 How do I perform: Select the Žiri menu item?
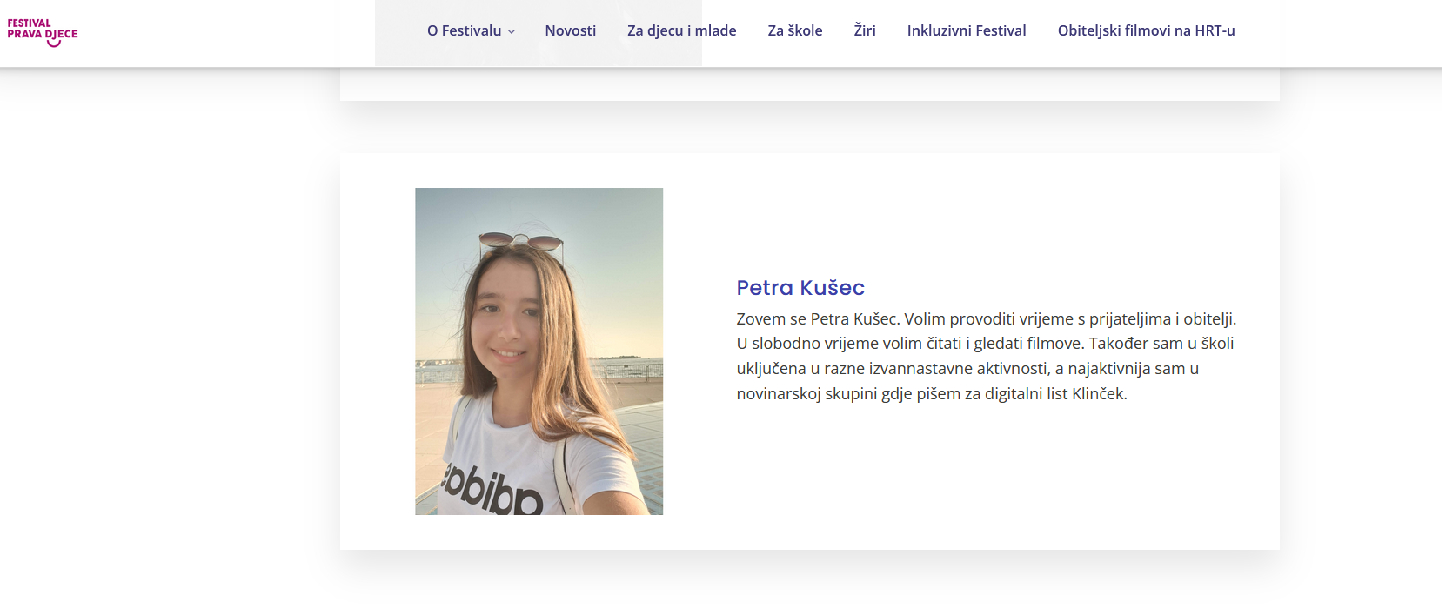tap(865, 31)
